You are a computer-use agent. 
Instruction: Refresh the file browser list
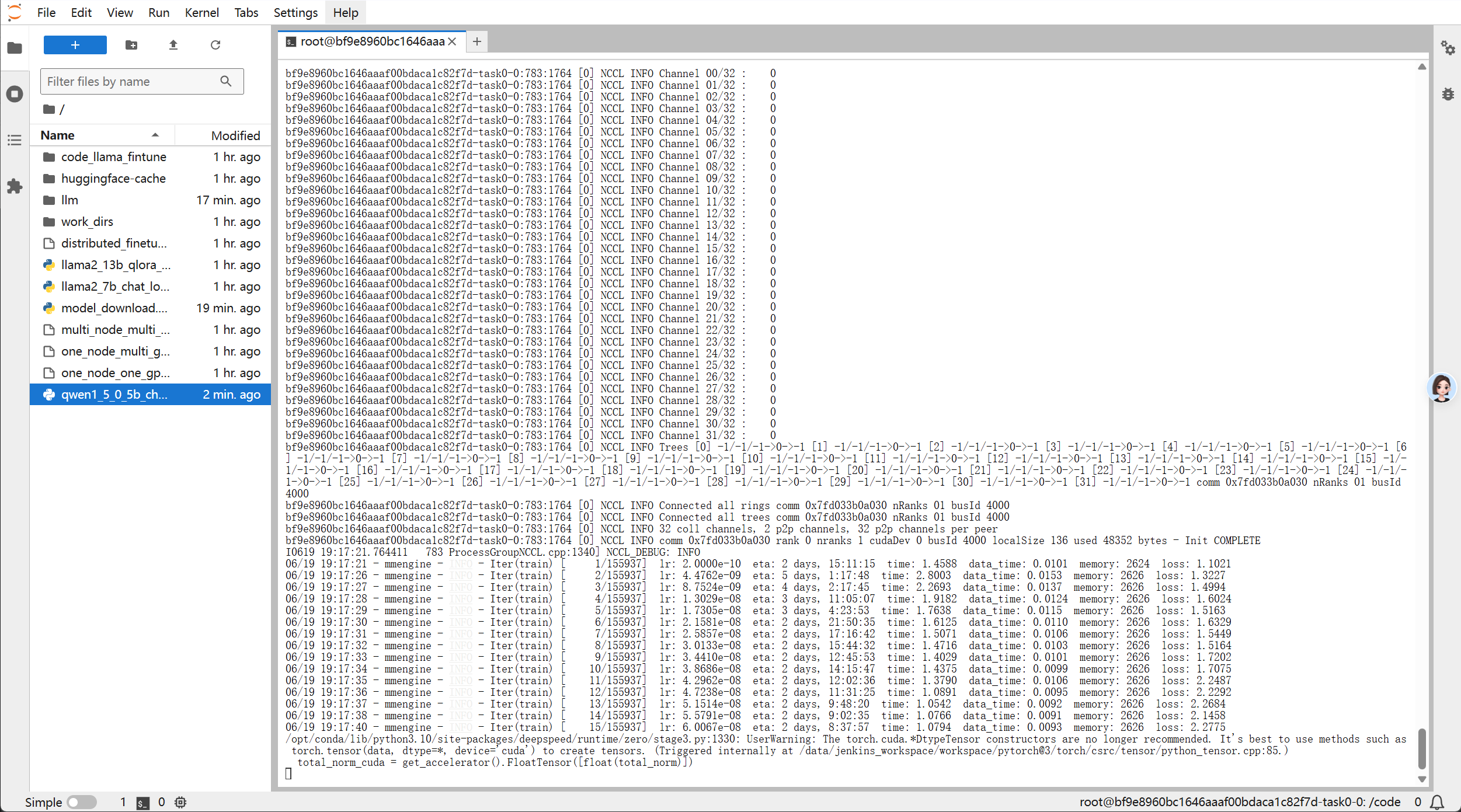215,45
